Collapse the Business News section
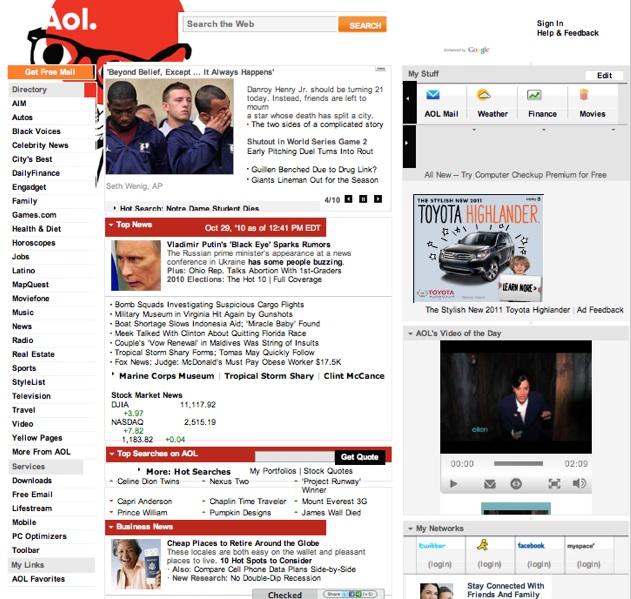This screenshot has width=631, height=599. 111,527
